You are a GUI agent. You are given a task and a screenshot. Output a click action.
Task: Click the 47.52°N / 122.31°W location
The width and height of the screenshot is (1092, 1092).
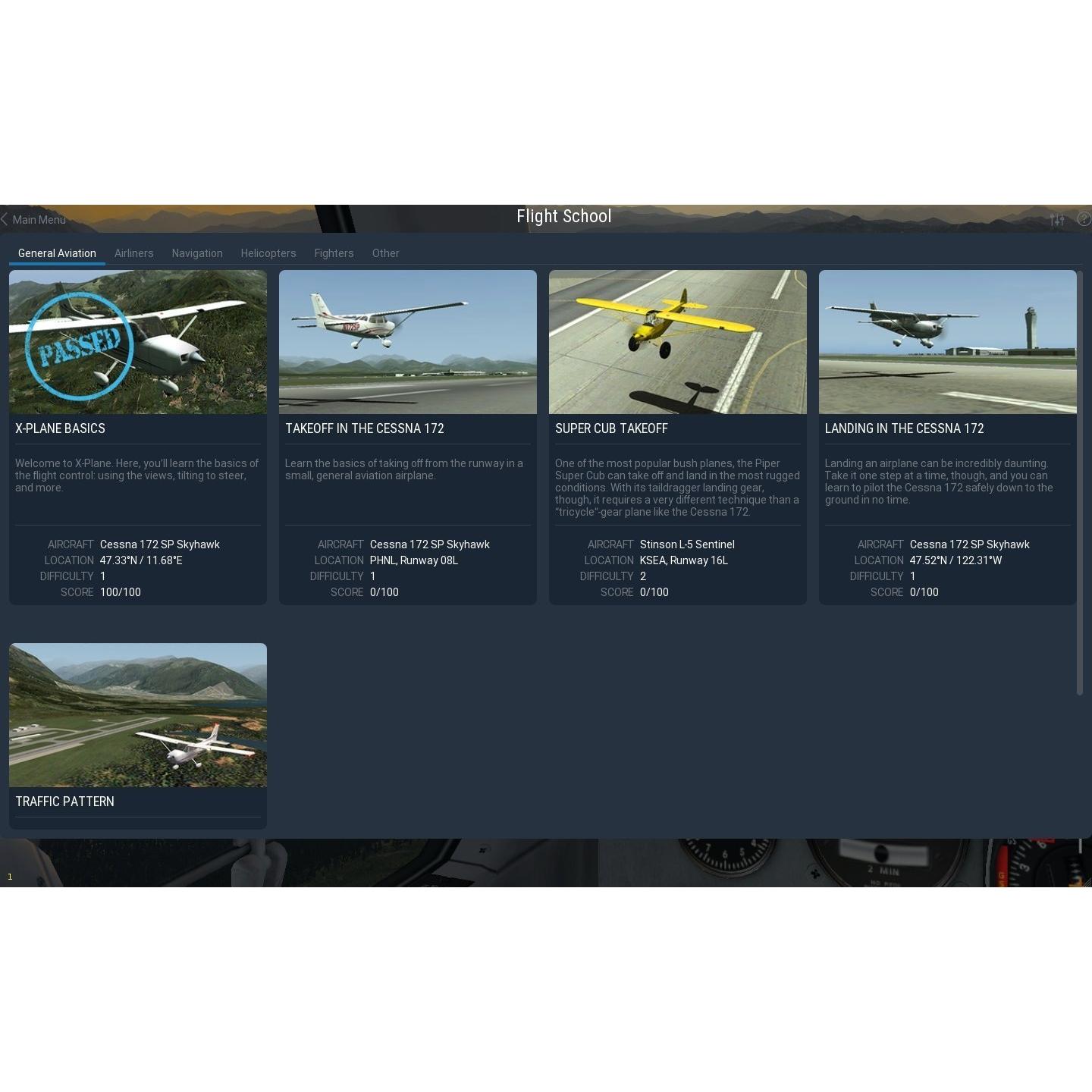955,560
